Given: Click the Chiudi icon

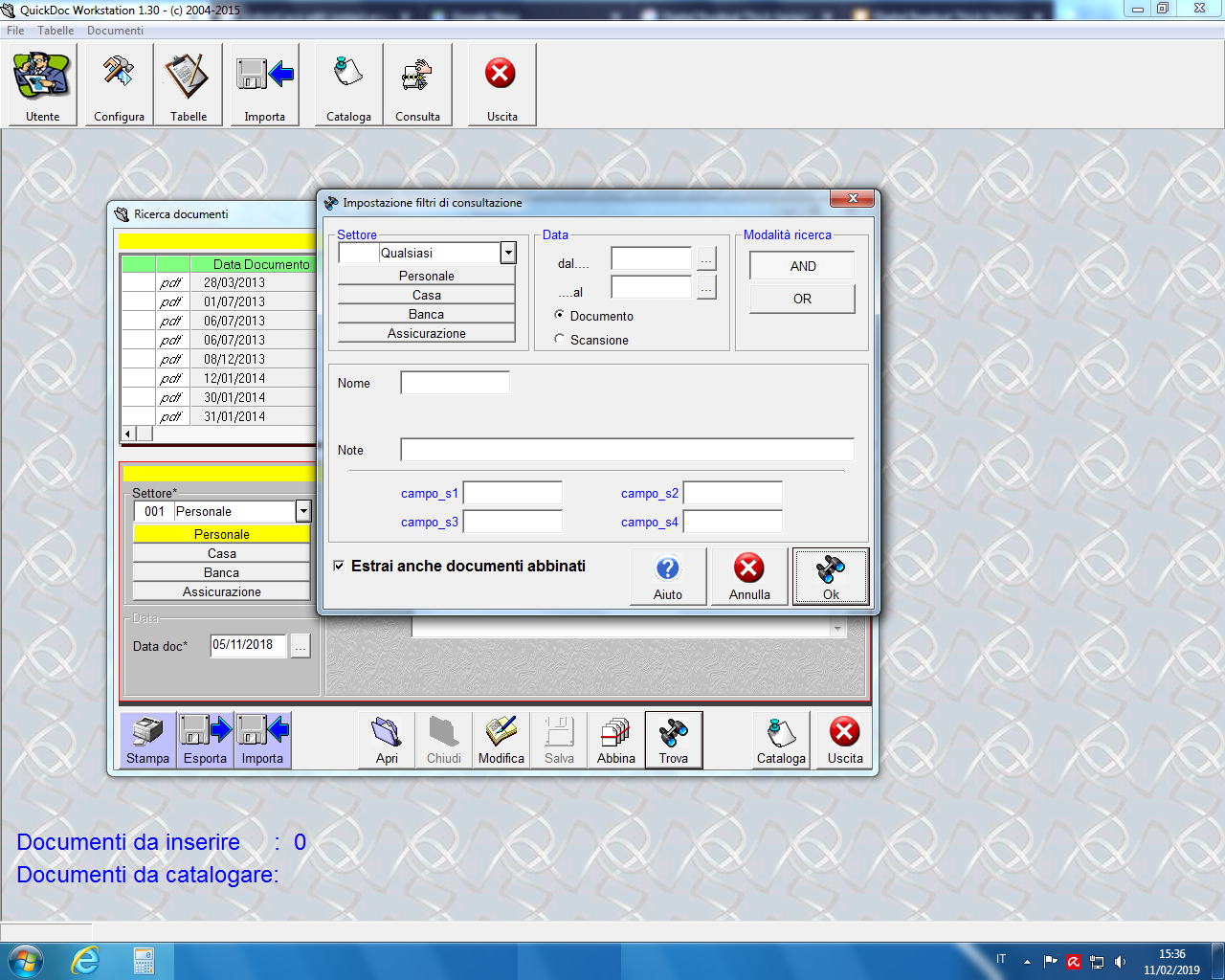Looking at the screenshot, I should [x=443, y=740].
